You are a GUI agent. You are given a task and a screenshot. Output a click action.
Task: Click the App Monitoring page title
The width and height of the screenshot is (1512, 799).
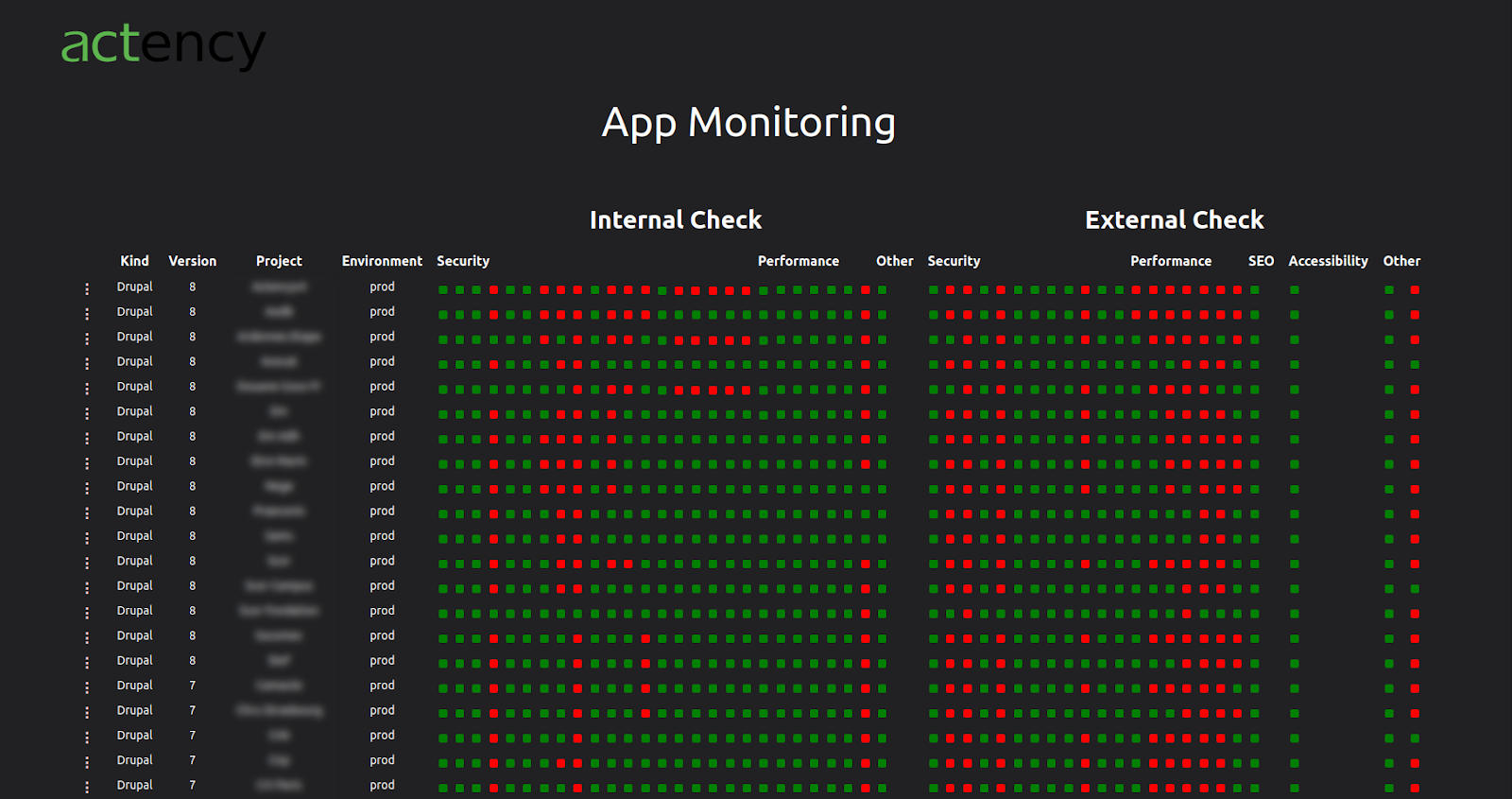748,123
